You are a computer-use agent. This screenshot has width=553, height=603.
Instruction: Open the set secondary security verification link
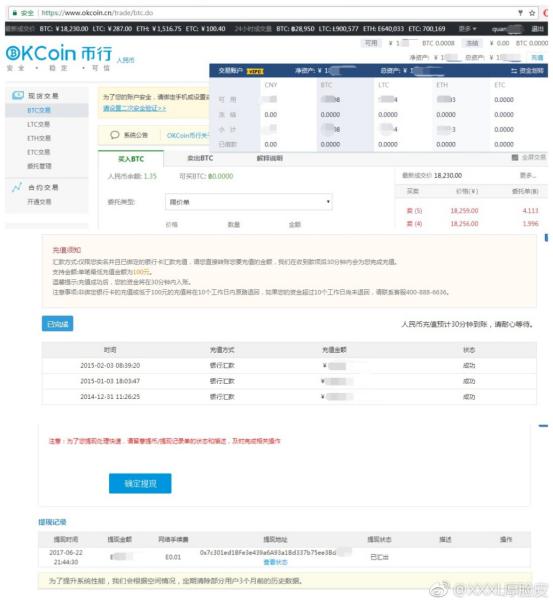pos(134,108)
